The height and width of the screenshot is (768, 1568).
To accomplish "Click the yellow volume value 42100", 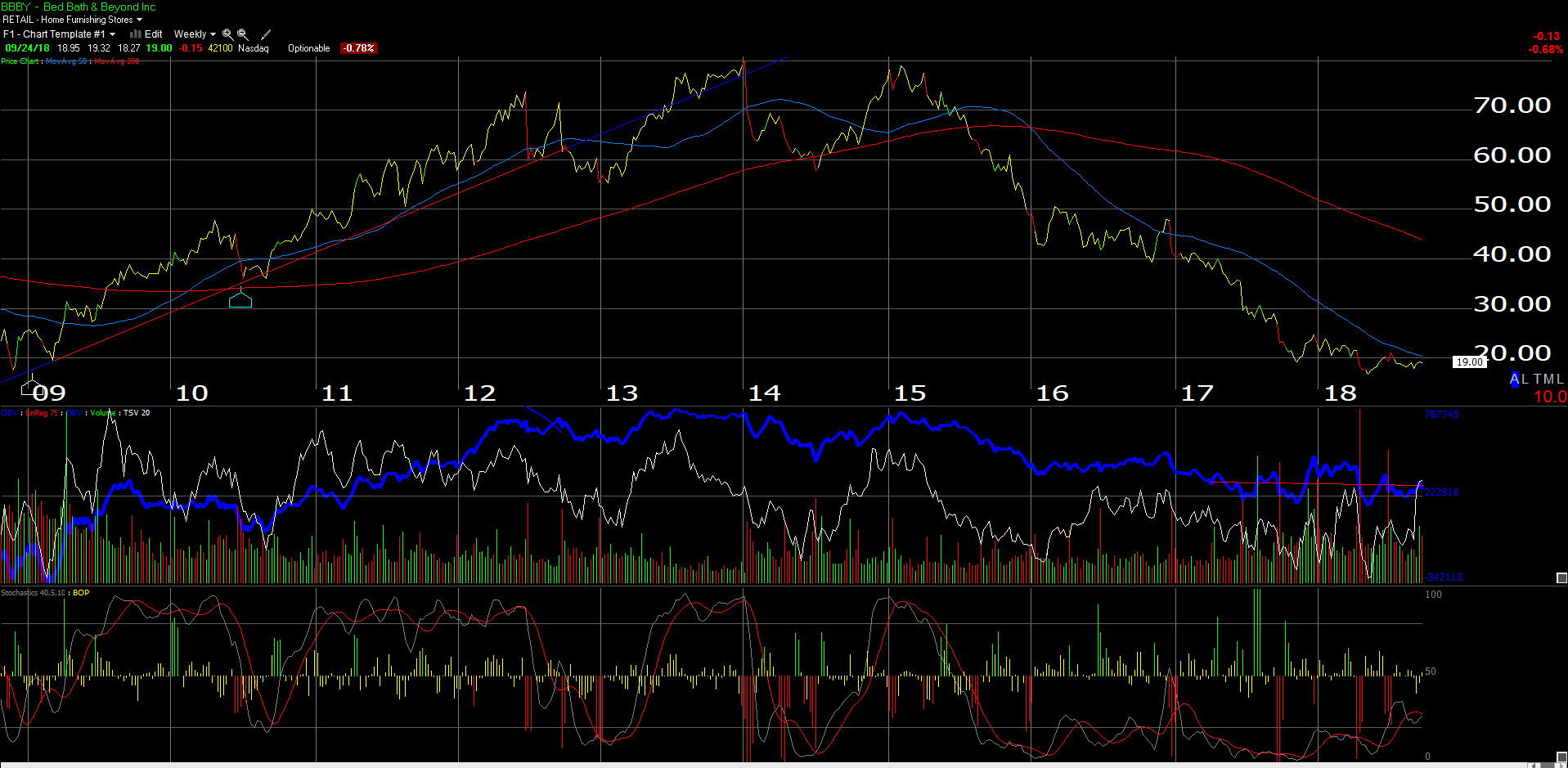I will tap(221, 48).
